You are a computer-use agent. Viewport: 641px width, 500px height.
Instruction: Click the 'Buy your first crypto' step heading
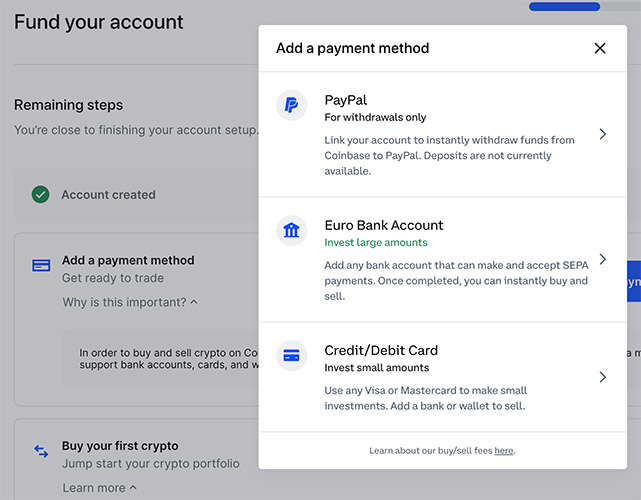(120, 446)
